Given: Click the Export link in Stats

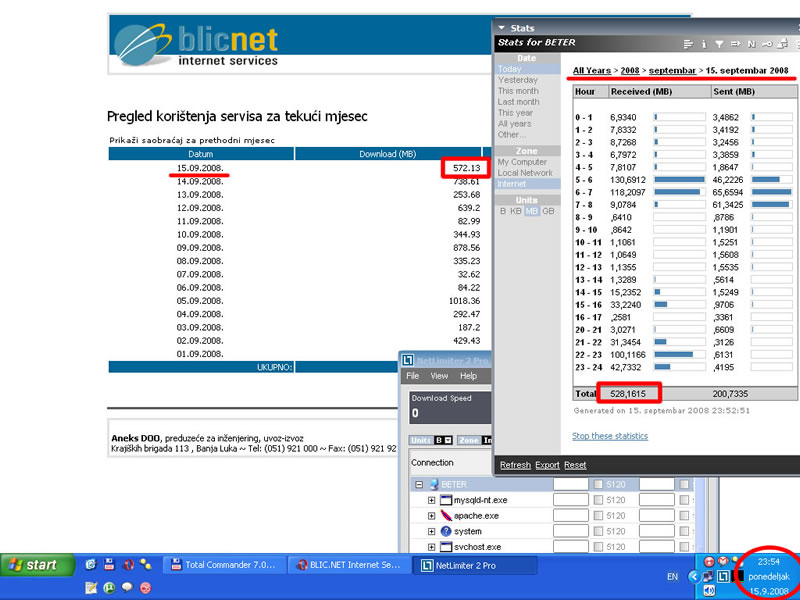Looking at the screenshot, I should point(547,465).
